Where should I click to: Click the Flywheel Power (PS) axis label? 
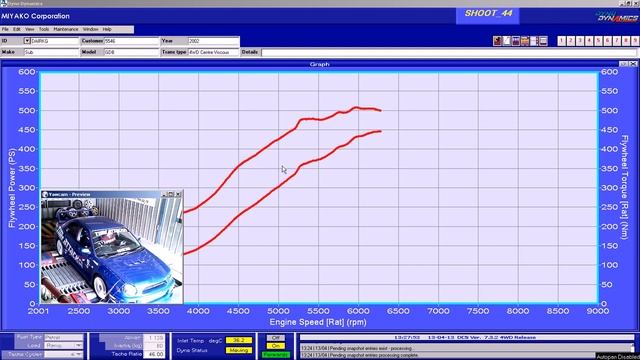coord(11,188)
